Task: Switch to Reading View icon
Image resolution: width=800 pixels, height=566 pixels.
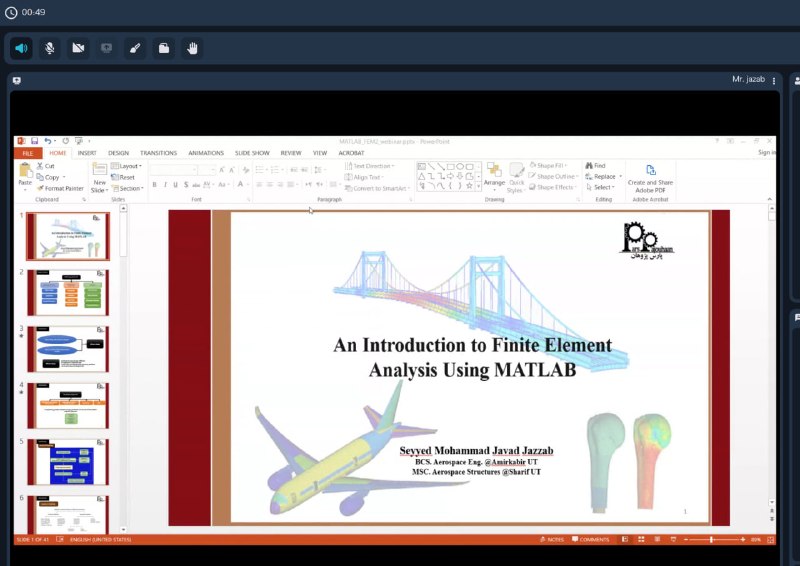Action: [x=657, y=539]
